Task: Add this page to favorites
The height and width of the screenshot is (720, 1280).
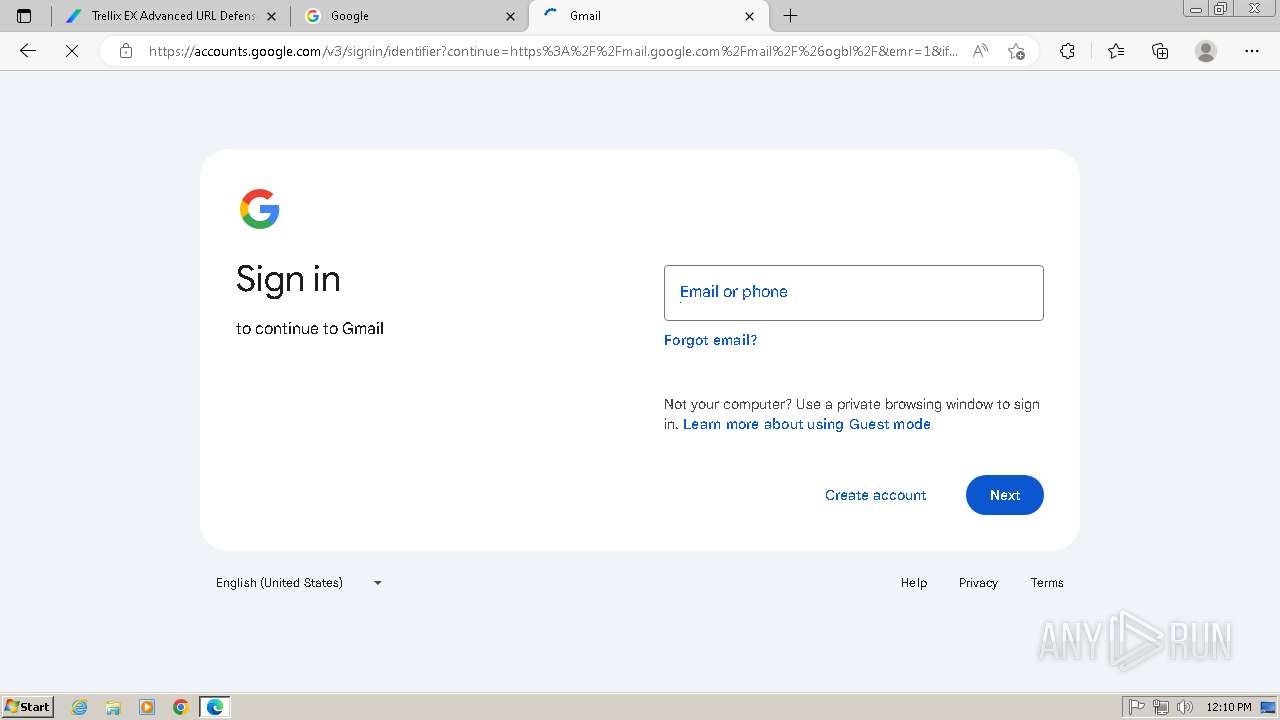Action: [x=1016, y=51]
